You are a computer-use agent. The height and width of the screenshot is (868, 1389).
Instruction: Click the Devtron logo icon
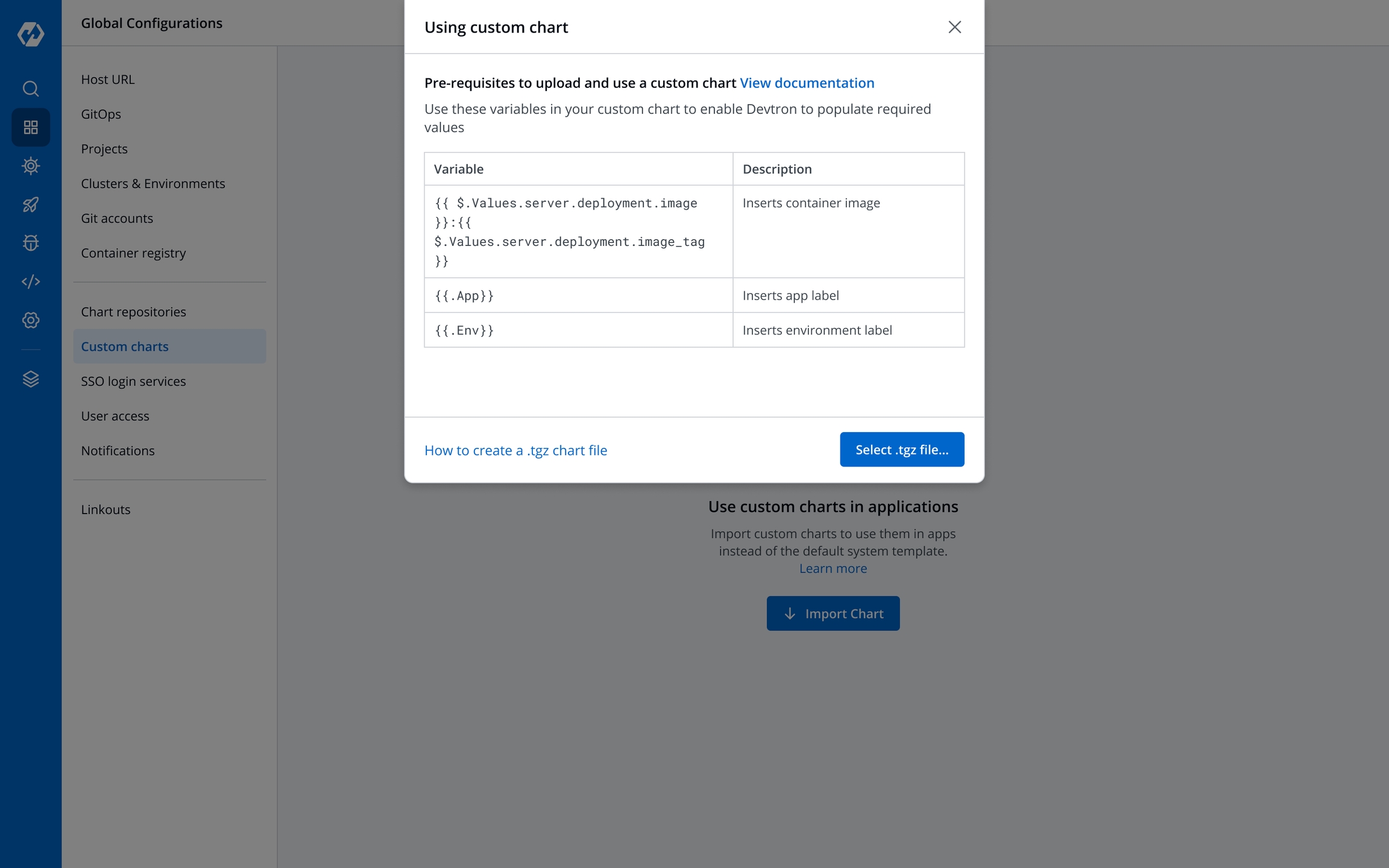click(31, 34)
